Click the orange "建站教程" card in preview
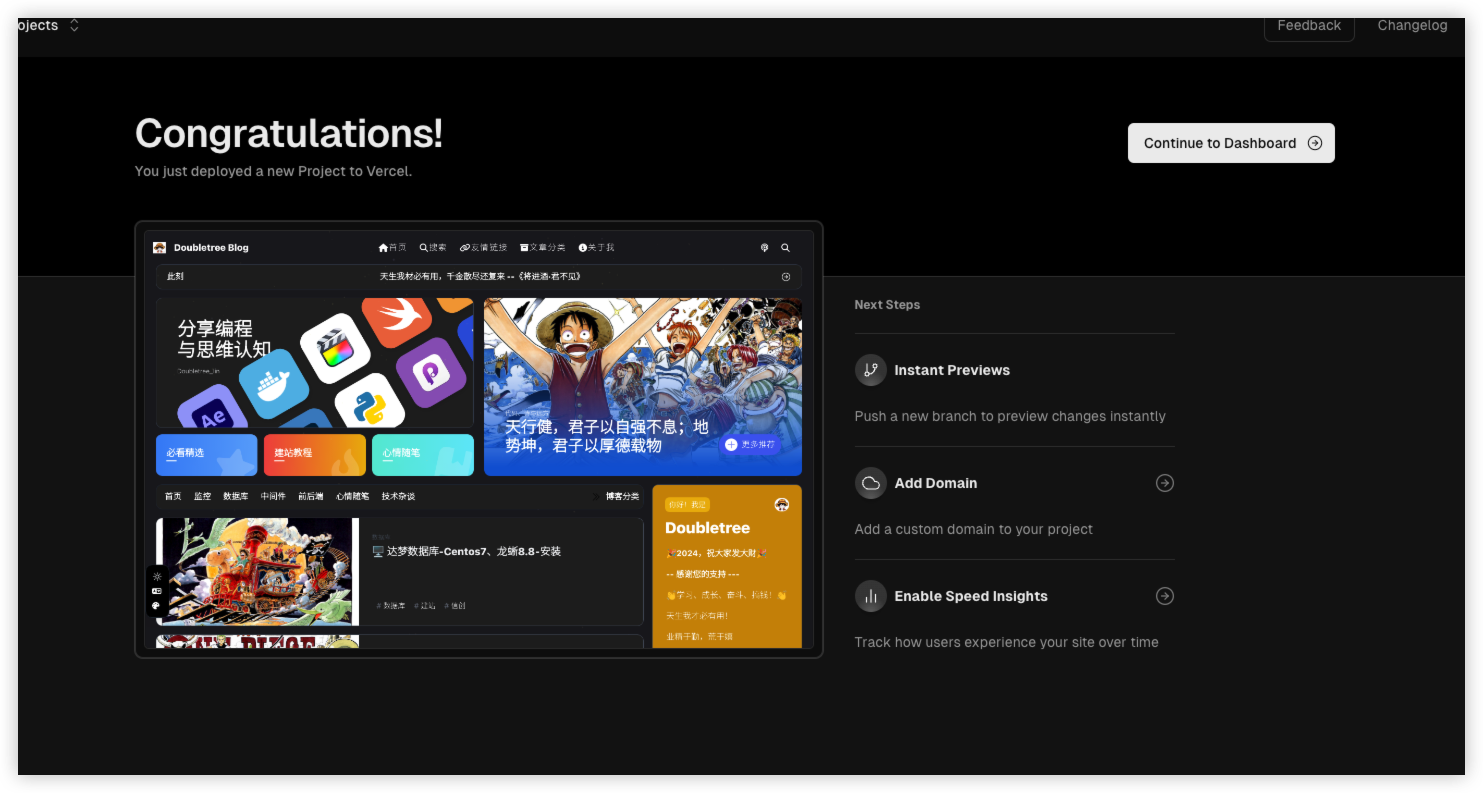 (315, 455)
